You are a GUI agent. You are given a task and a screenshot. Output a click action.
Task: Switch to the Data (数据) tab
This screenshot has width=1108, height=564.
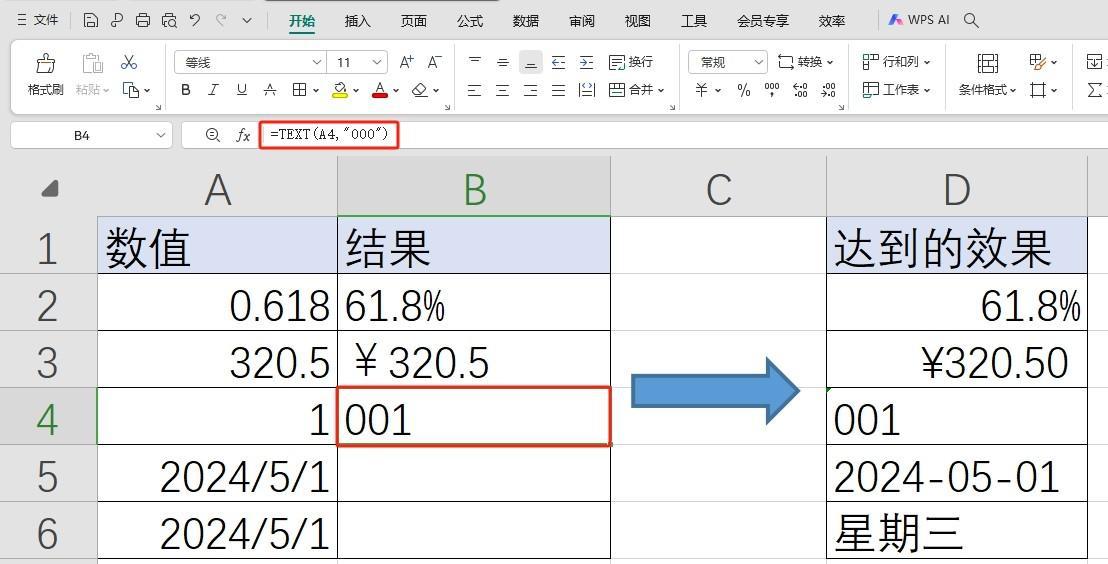point(526,21)
